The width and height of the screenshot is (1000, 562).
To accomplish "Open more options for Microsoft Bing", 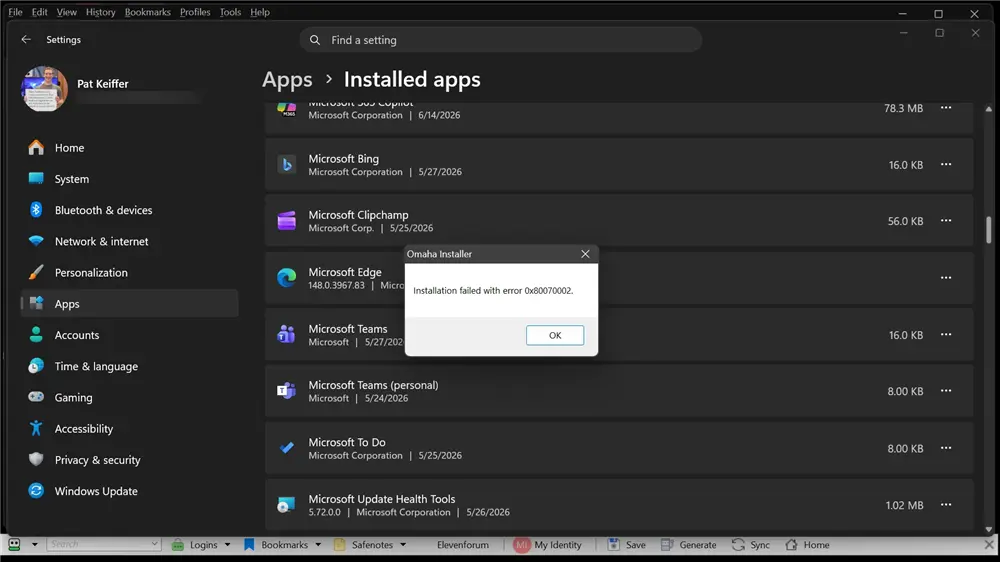I will pos(946,165).
